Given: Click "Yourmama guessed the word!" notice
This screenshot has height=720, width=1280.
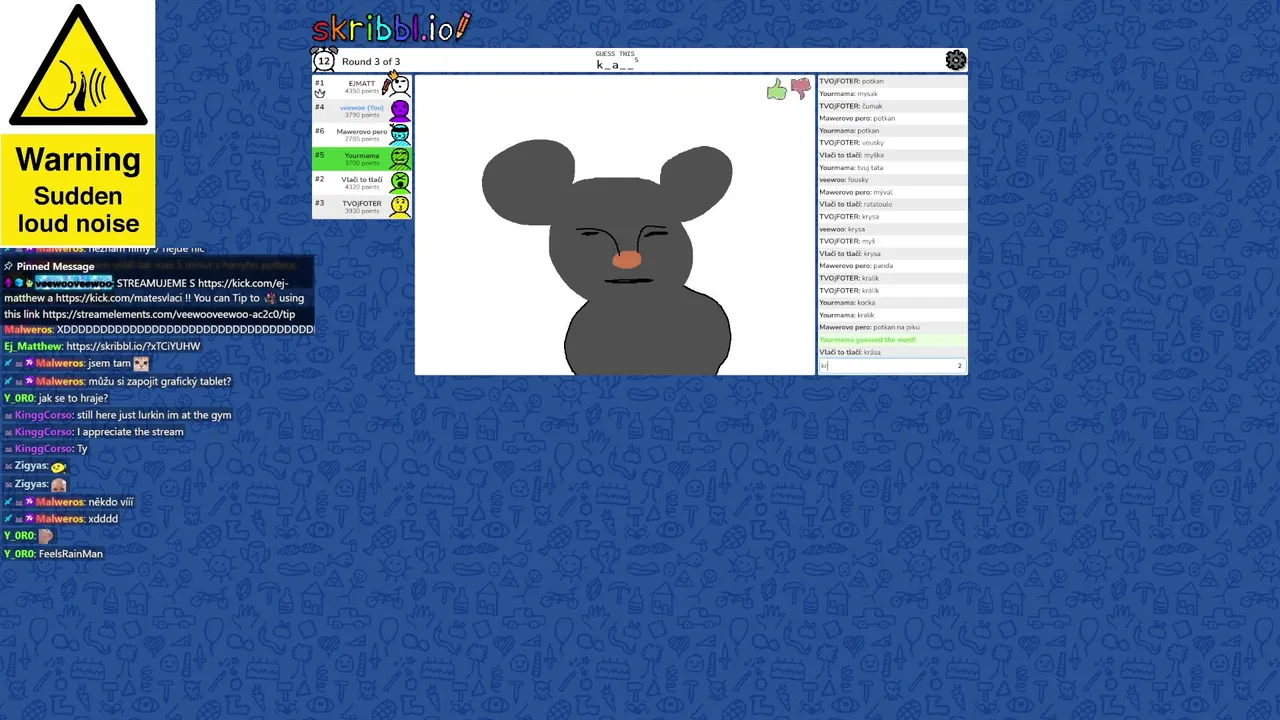Looking at the screenshot, I should 892,340.
